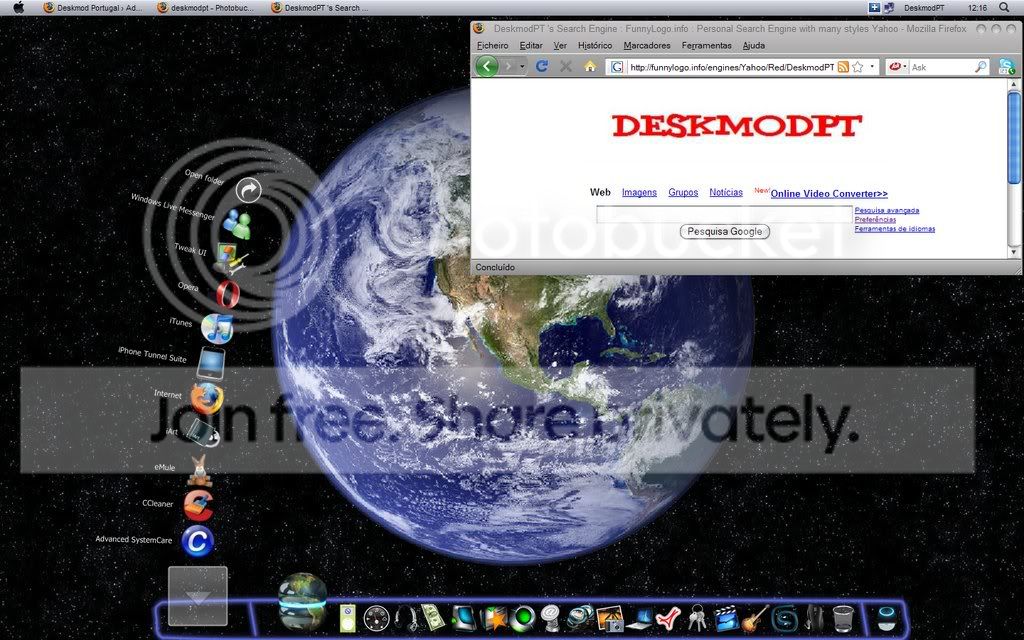Reload the page in Firefox

click(542, 67)
